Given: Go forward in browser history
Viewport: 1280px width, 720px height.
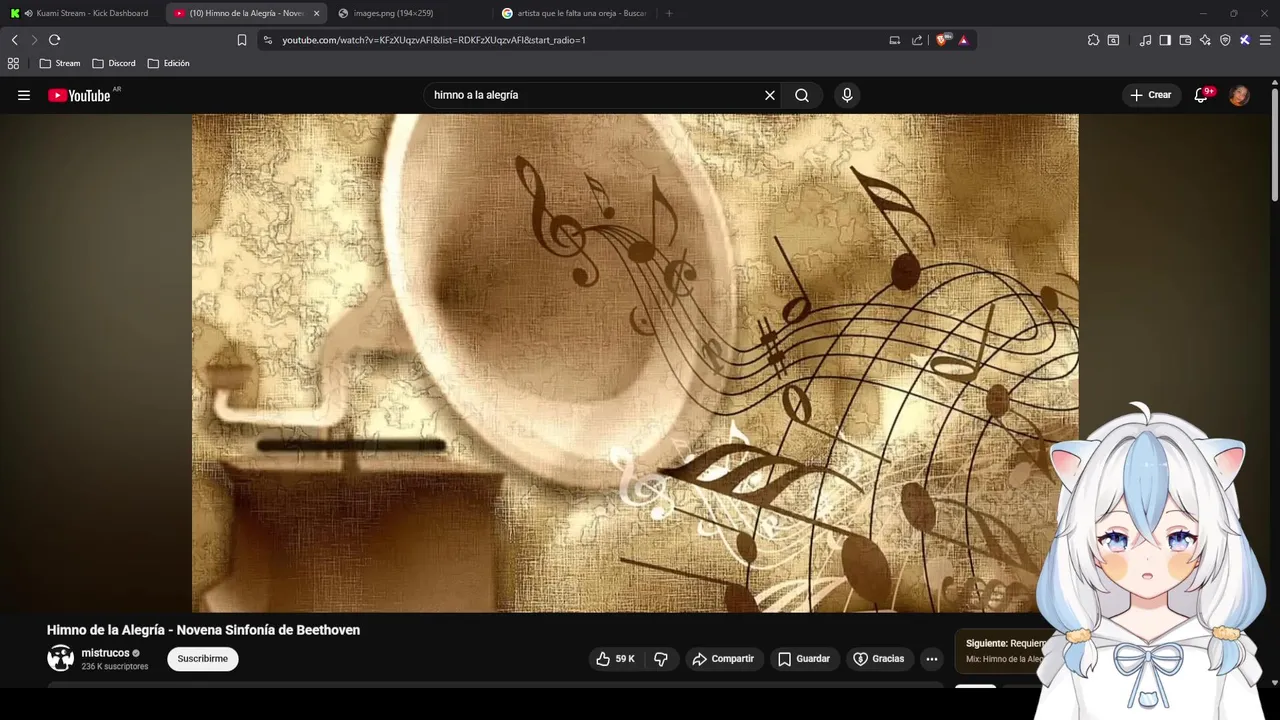Looking at the screenshot, I should click(34, 40).
